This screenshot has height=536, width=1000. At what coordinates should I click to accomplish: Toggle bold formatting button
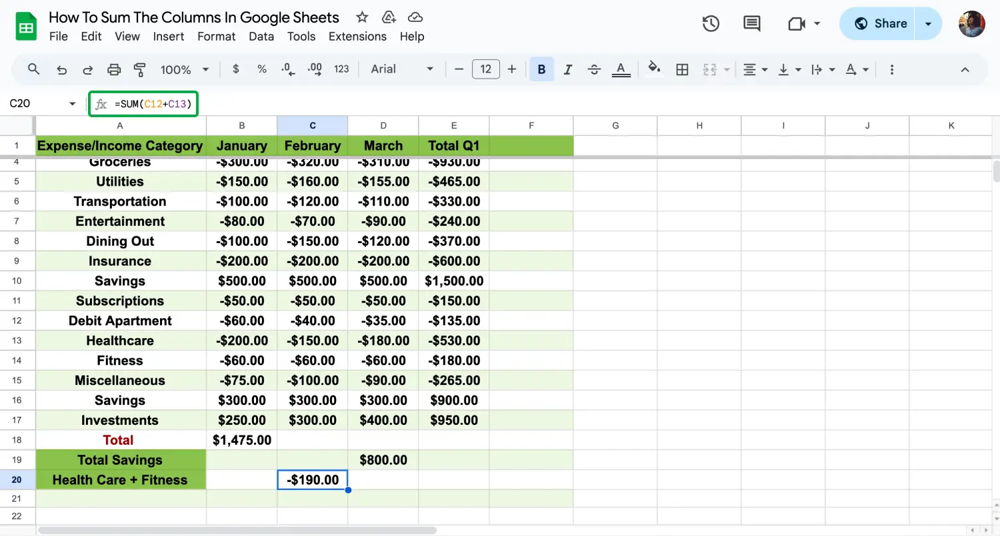click(x=542, y=70)
